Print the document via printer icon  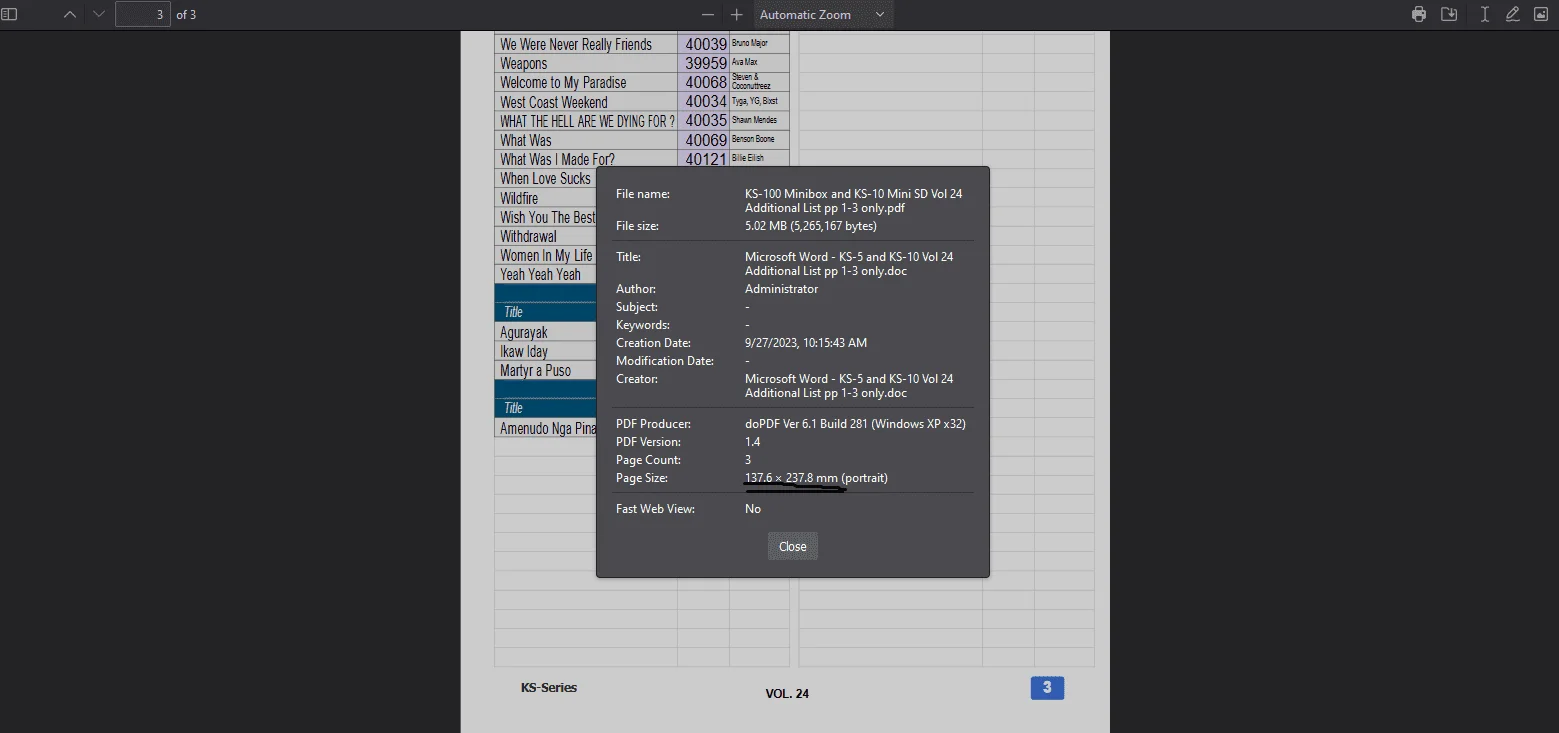coord(1418,15)
